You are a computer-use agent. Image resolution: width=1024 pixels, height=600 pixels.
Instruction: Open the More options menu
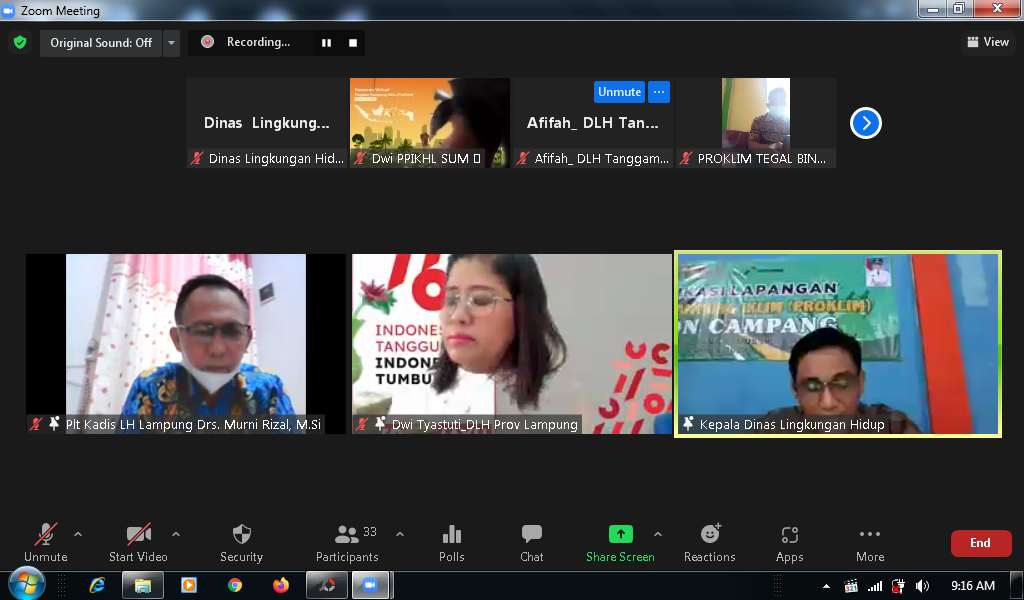[x=870, y=543]
